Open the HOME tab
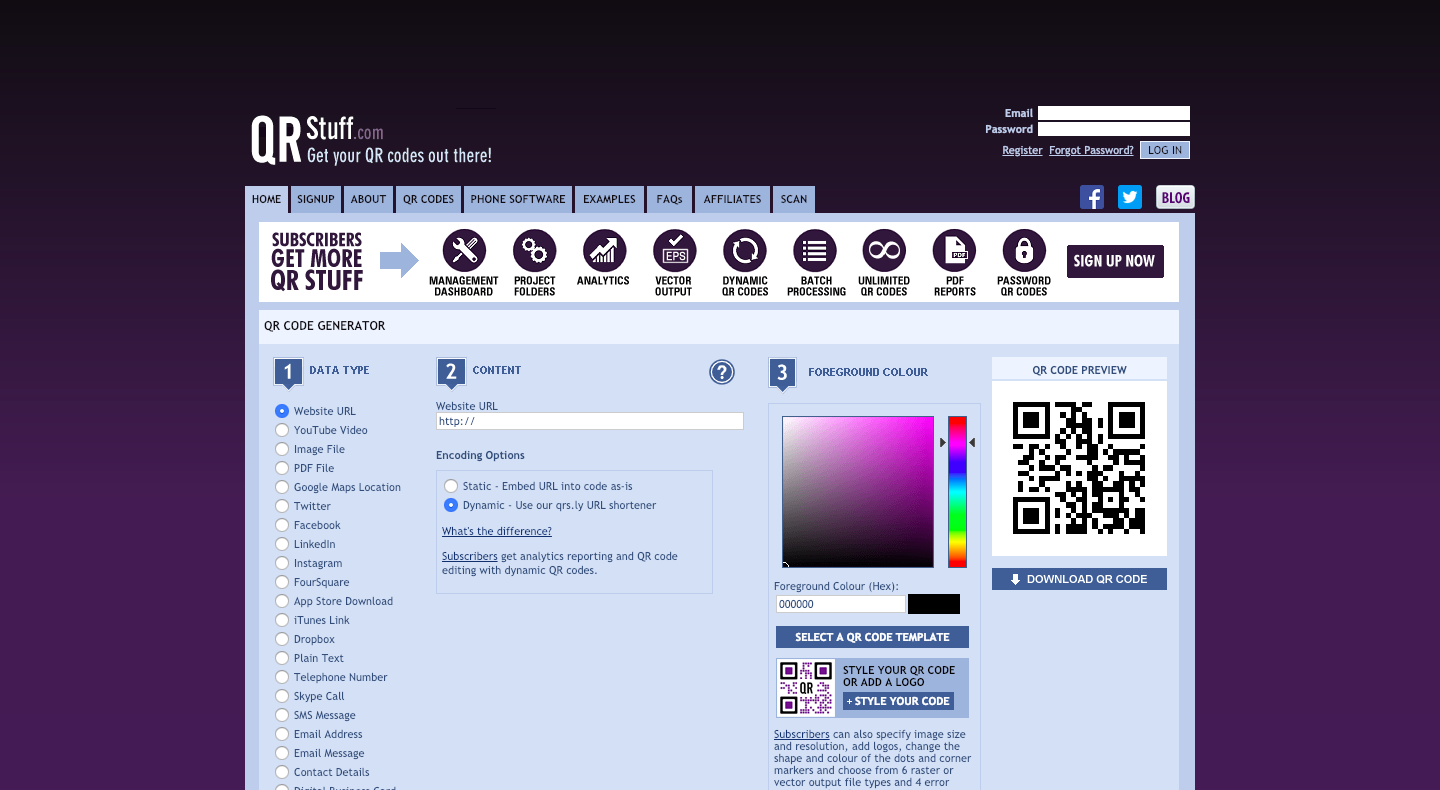Viewport: 1440px width, 790px height. [266, 199]
